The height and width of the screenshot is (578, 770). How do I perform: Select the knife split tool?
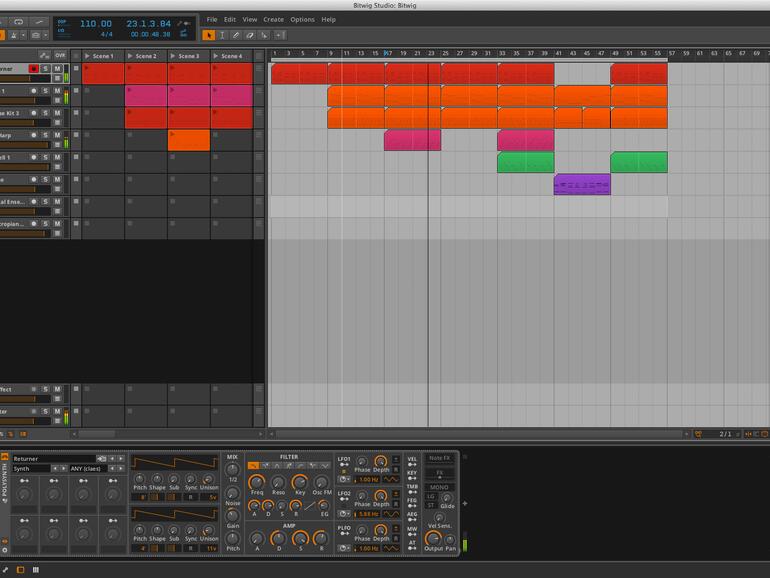point(264,34)
